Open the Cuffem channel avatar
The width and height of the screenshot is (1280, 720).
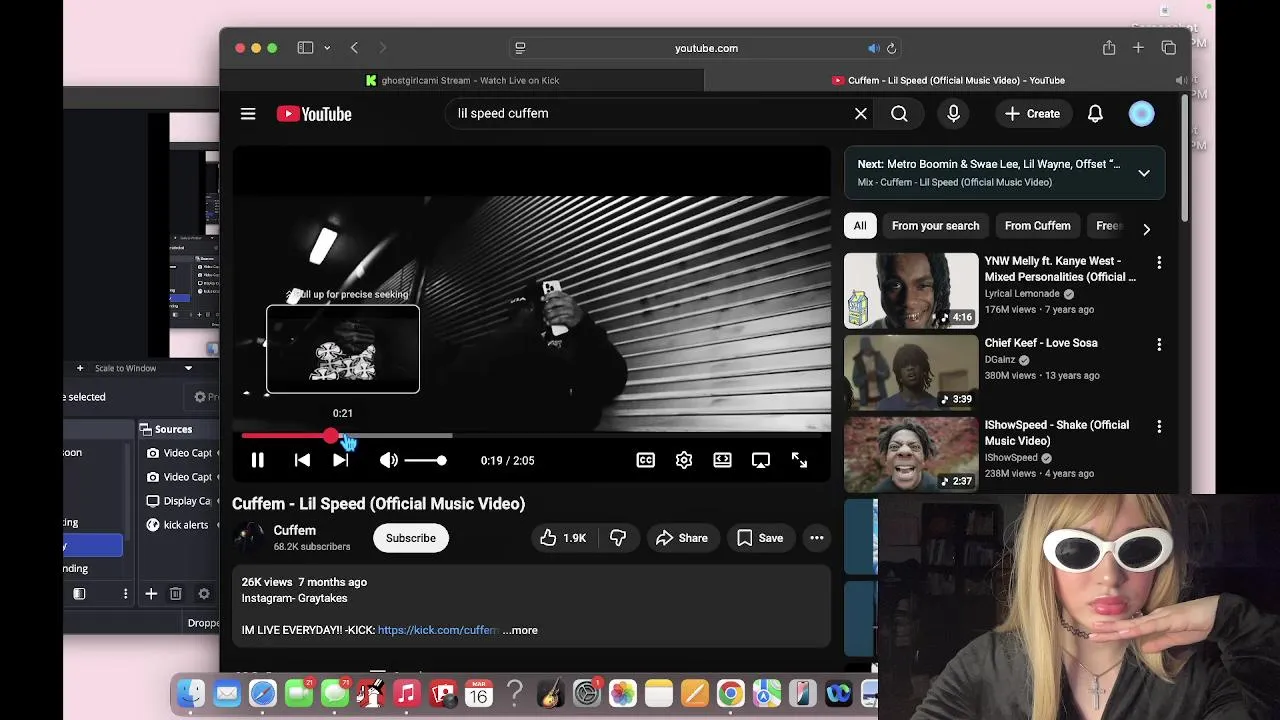point(248,538)
